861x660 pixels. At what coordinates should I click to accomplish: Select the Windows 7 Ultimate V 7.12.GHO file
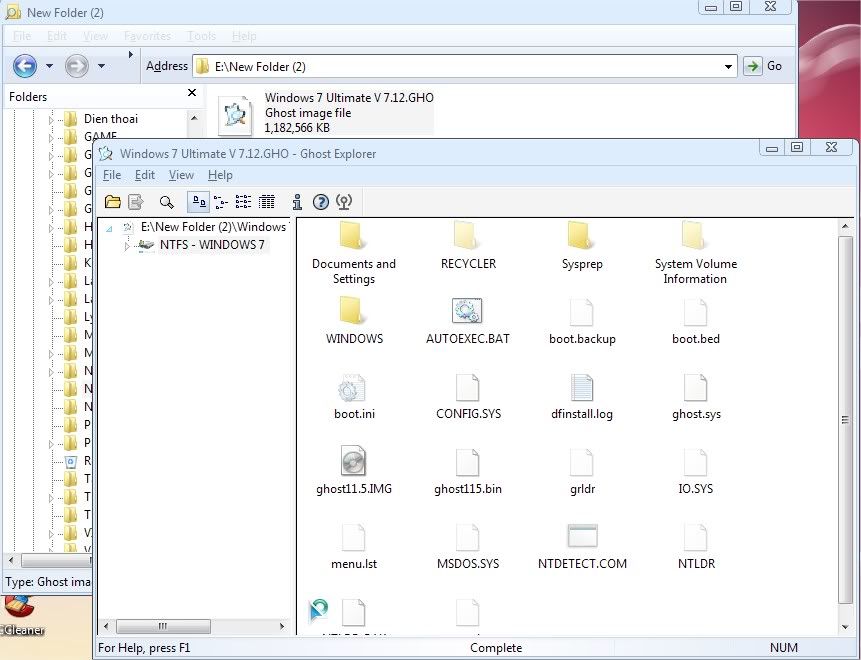[326, 113]
